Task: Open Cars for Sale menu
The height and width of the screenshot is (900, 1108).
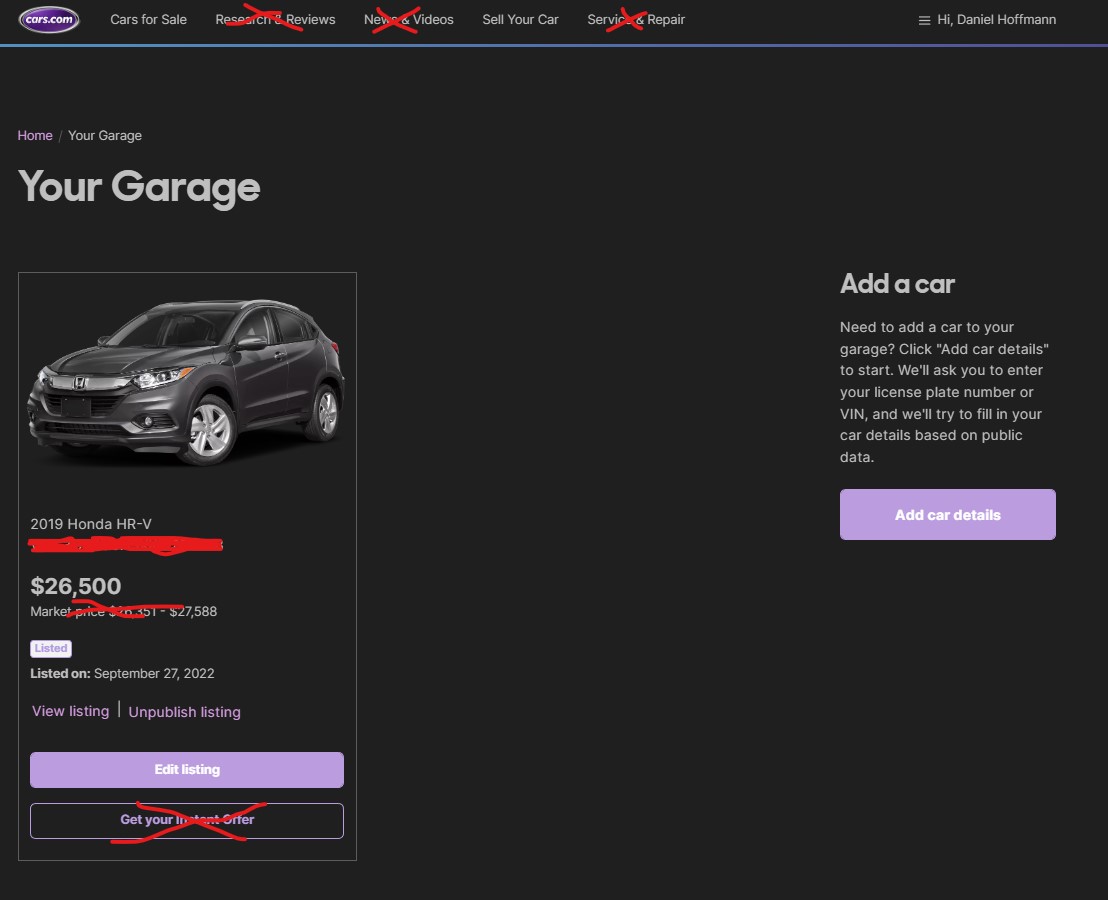Action: (148, 20)
